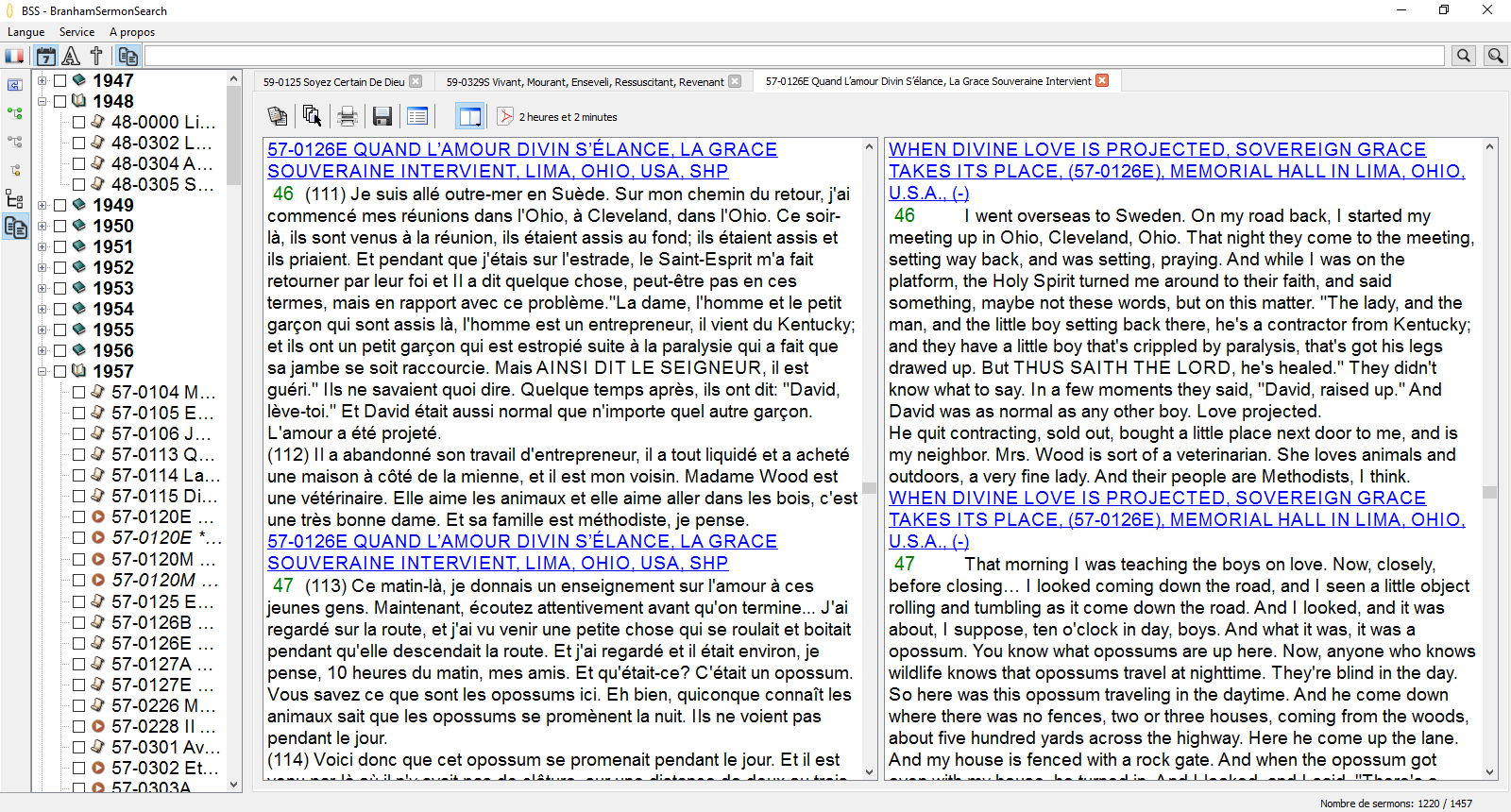Click the dual-document icon in left sidebar
Screen dimensions: 1511x812
tap(14, 227)
